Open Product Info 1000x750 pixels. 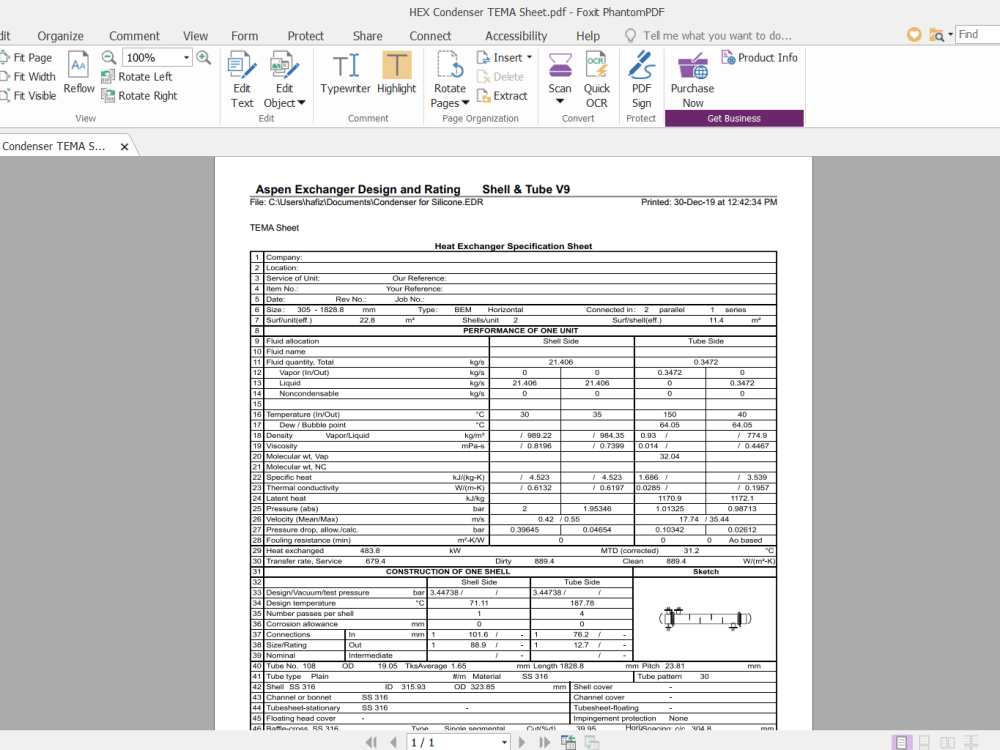tap(759, 57)
